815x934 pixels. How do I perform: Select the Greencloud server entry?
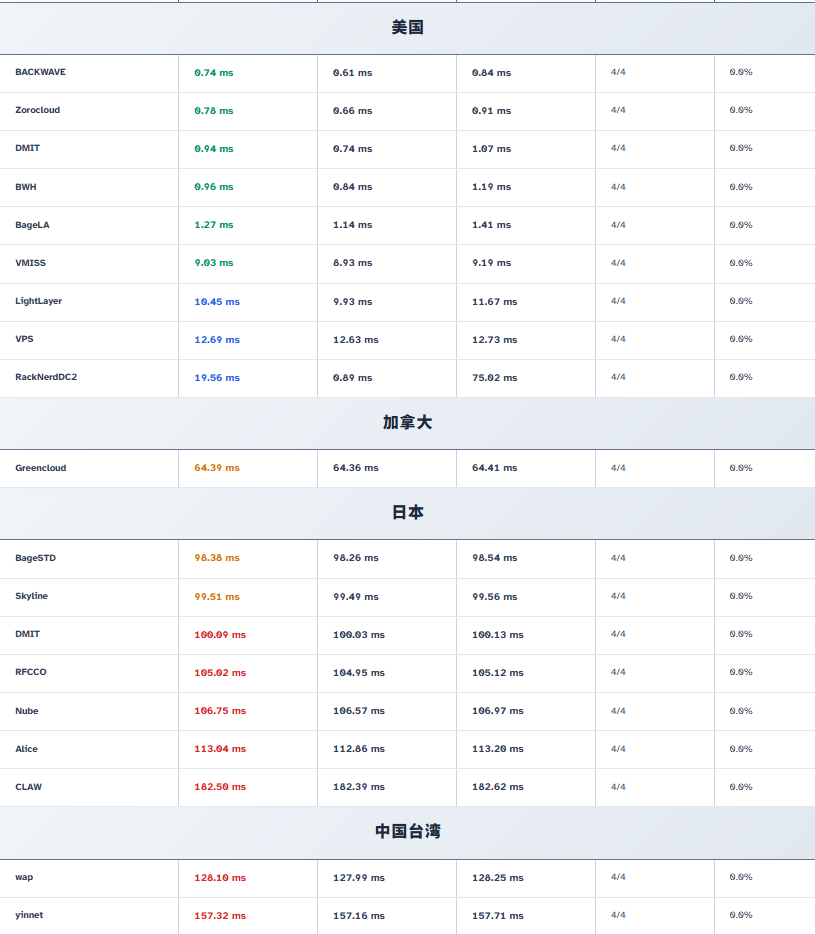coord(40,468)
